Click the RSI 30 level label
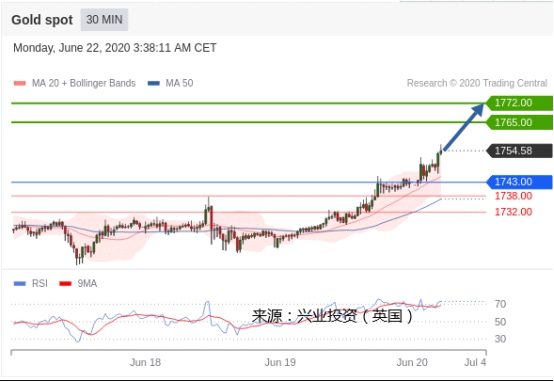The height and width of the screenshot is (382, 554). [500, 339]
